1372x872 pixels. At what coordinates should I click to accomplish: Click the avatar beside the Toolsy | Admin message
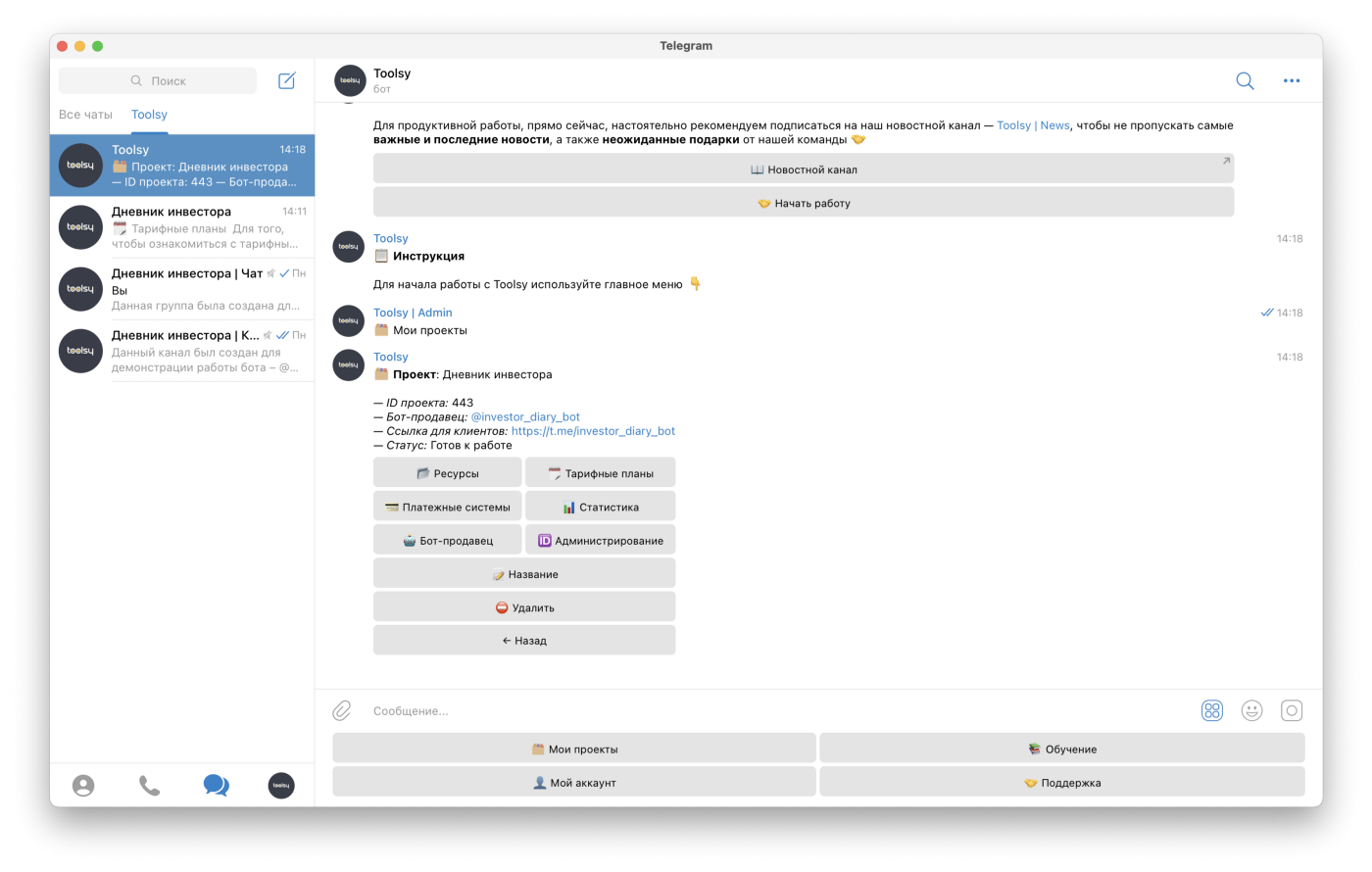(348, 320)
